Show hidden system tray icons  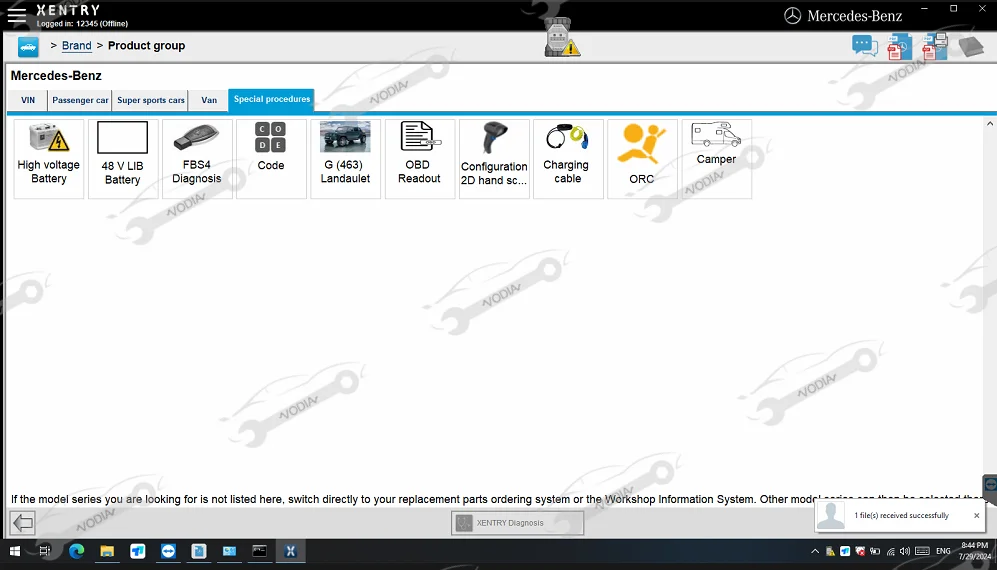click(x=815, y=552)
